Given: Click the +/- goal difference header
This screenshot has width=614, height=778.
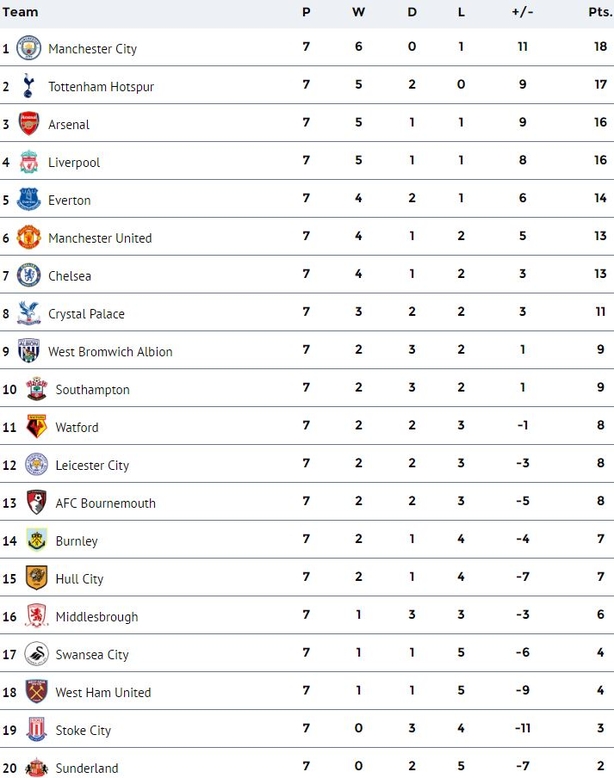Looking at the screenshot, I should coord(522,12).
